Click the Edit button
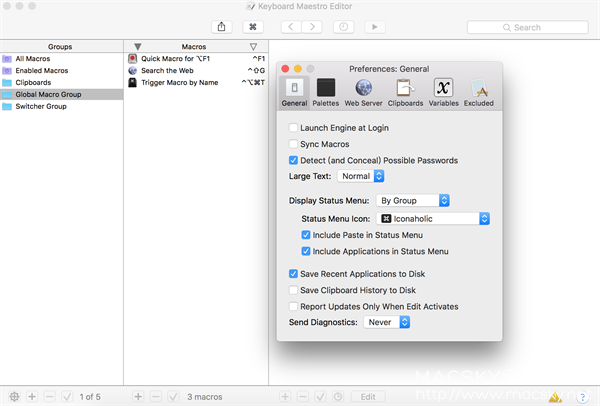Screen dimensions: 600x406 tap(368, 396)
